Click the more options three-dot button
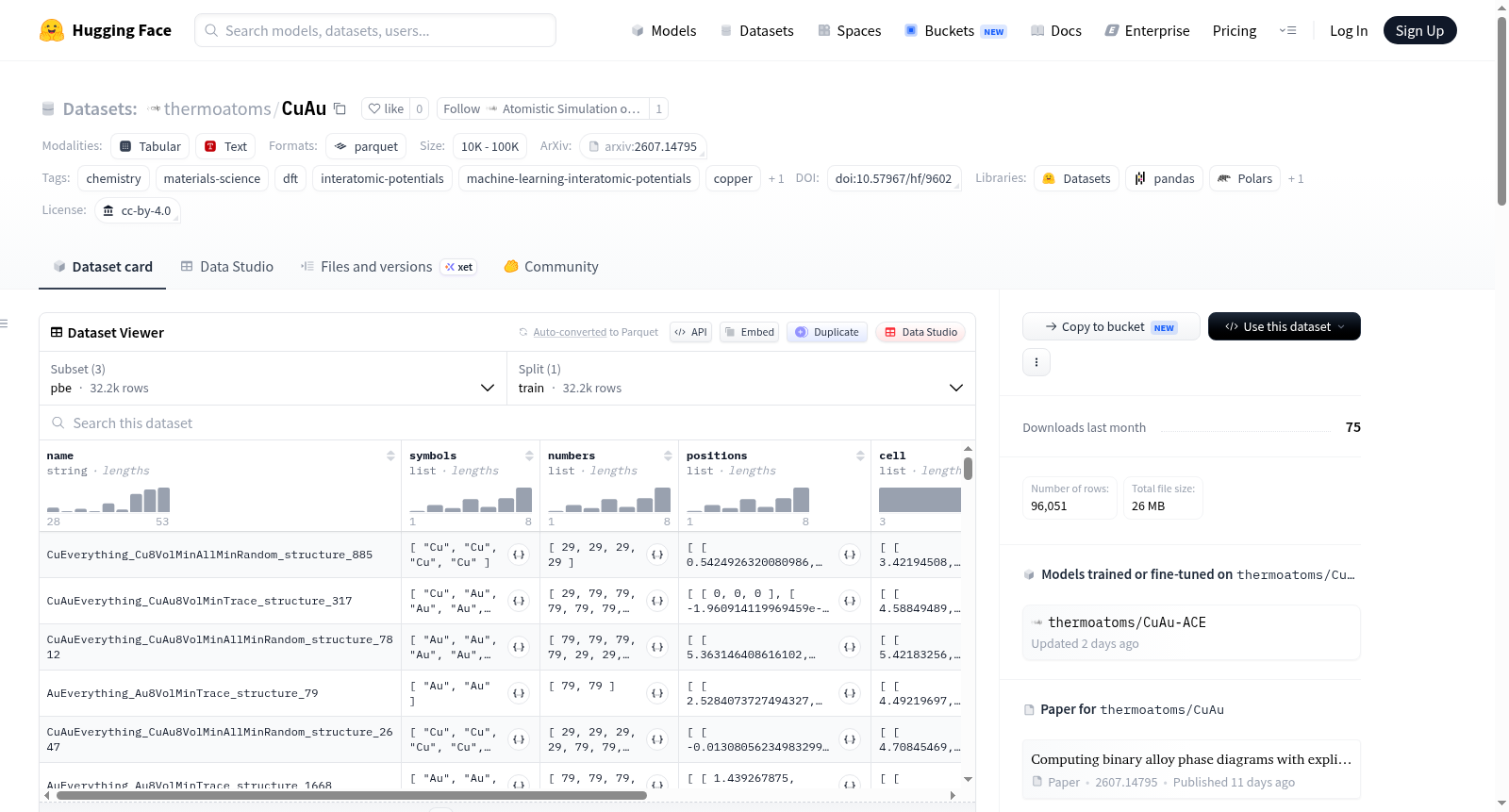The height and width of the screenshot is (812, 1509). pos(1036,362)
